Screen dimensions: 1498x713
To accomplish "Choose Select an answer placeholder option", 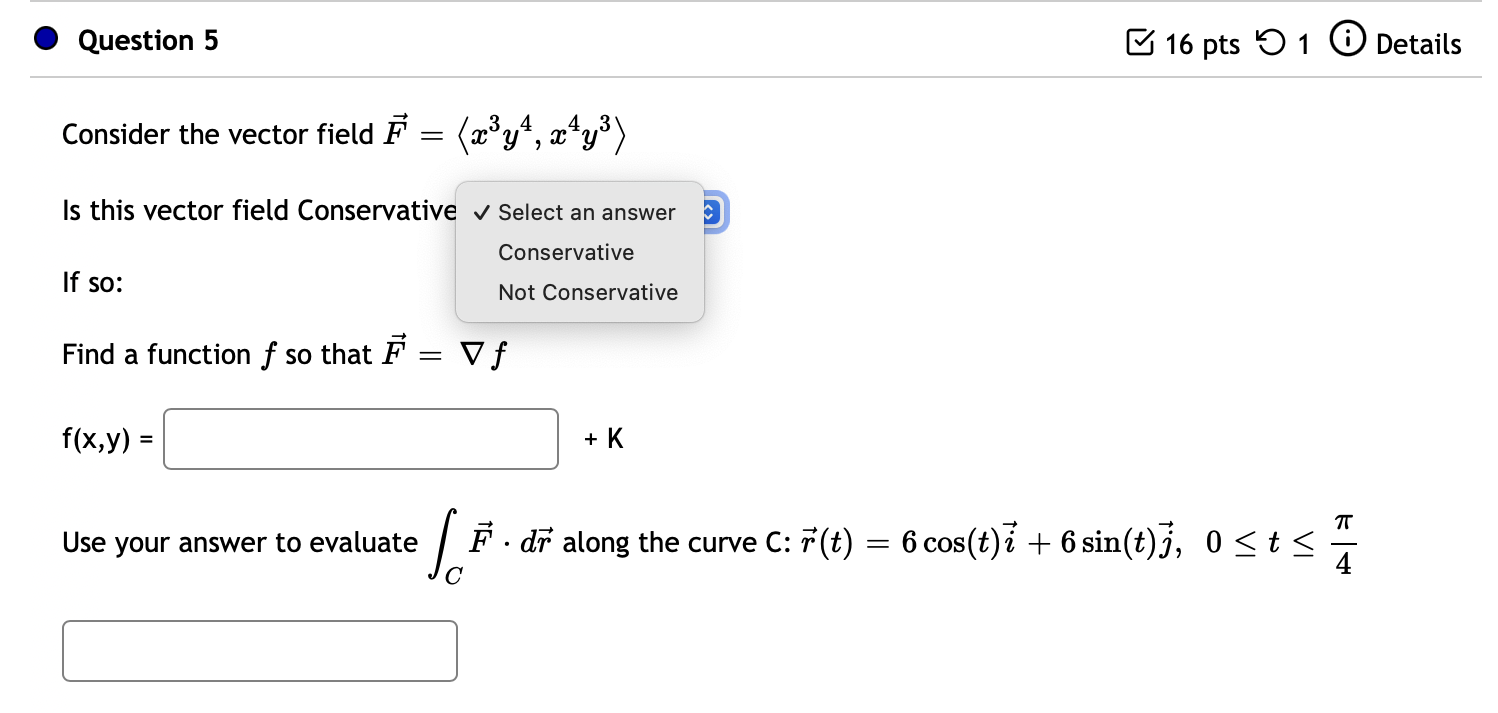I will 585,212.
